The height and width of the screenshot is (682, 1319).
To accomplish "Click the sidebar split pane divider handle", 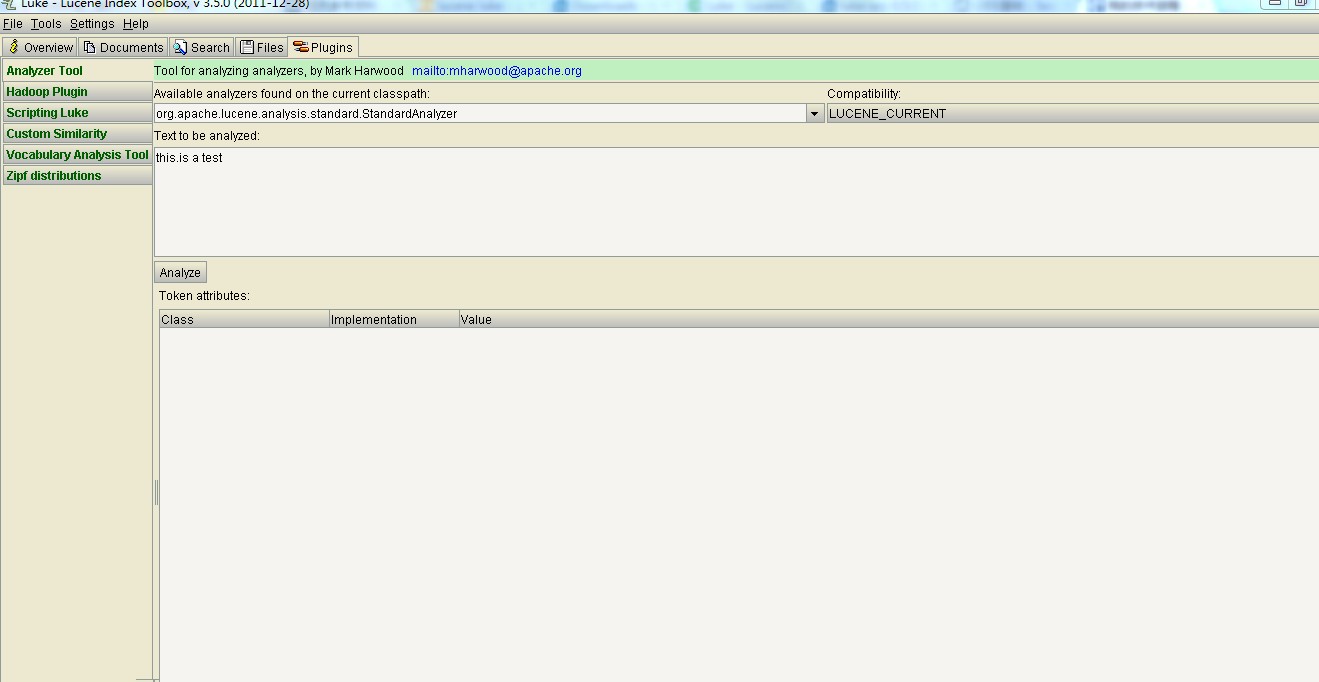I will (x=156, y=492).
